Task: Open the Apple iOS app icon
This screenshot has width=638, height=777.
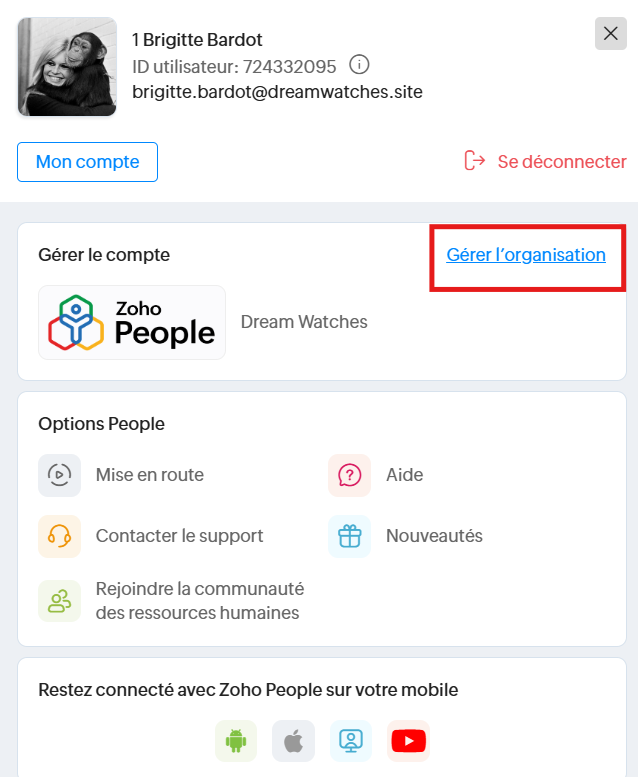Action: pos(293,741)
